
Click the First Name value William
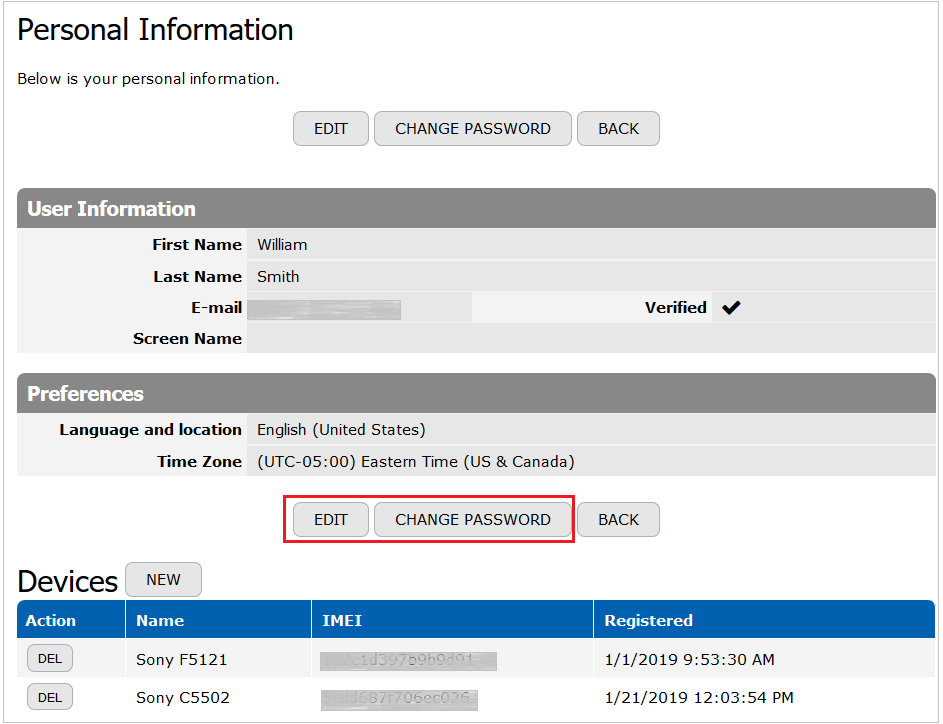point(282,245)
